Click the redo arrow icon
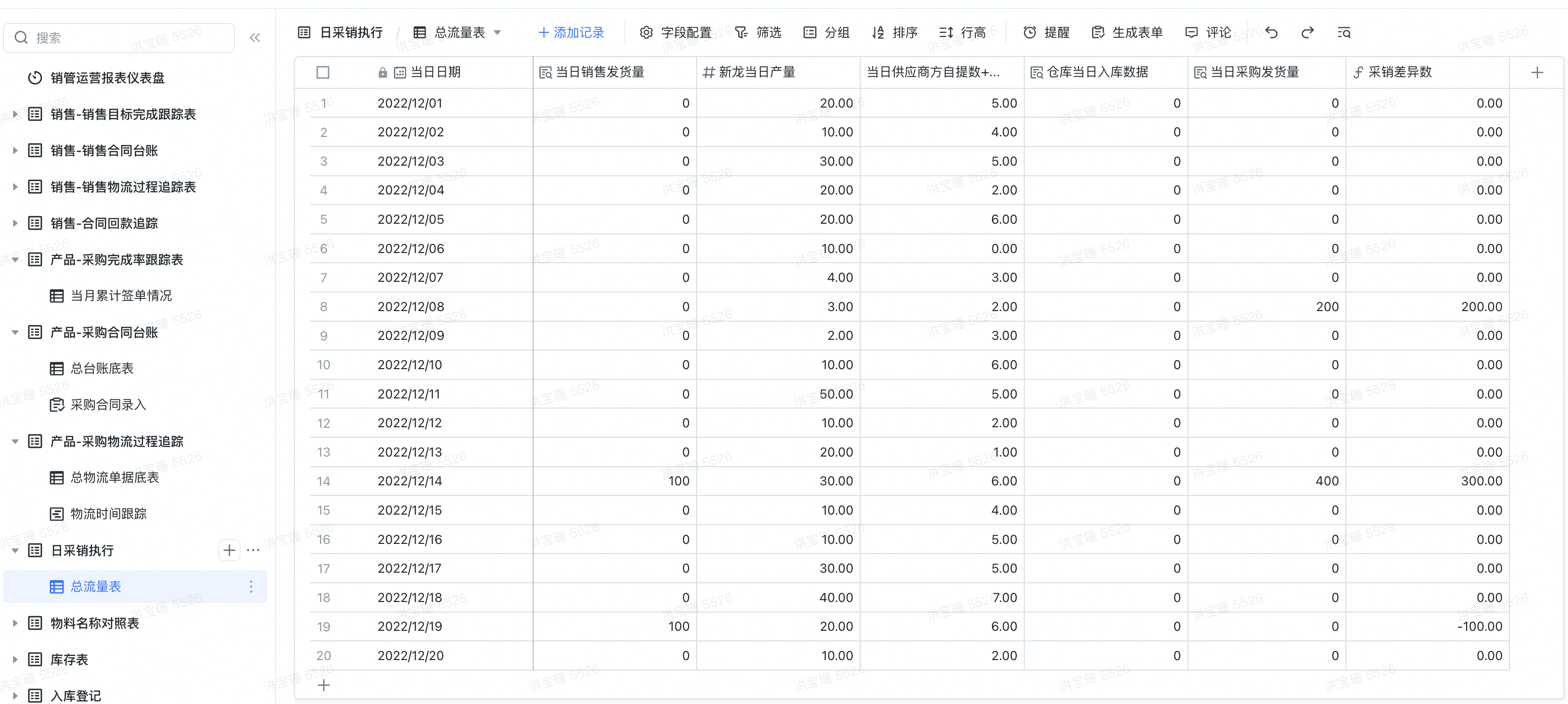The image size is (1568, 704). click(x=1307, y=32)
